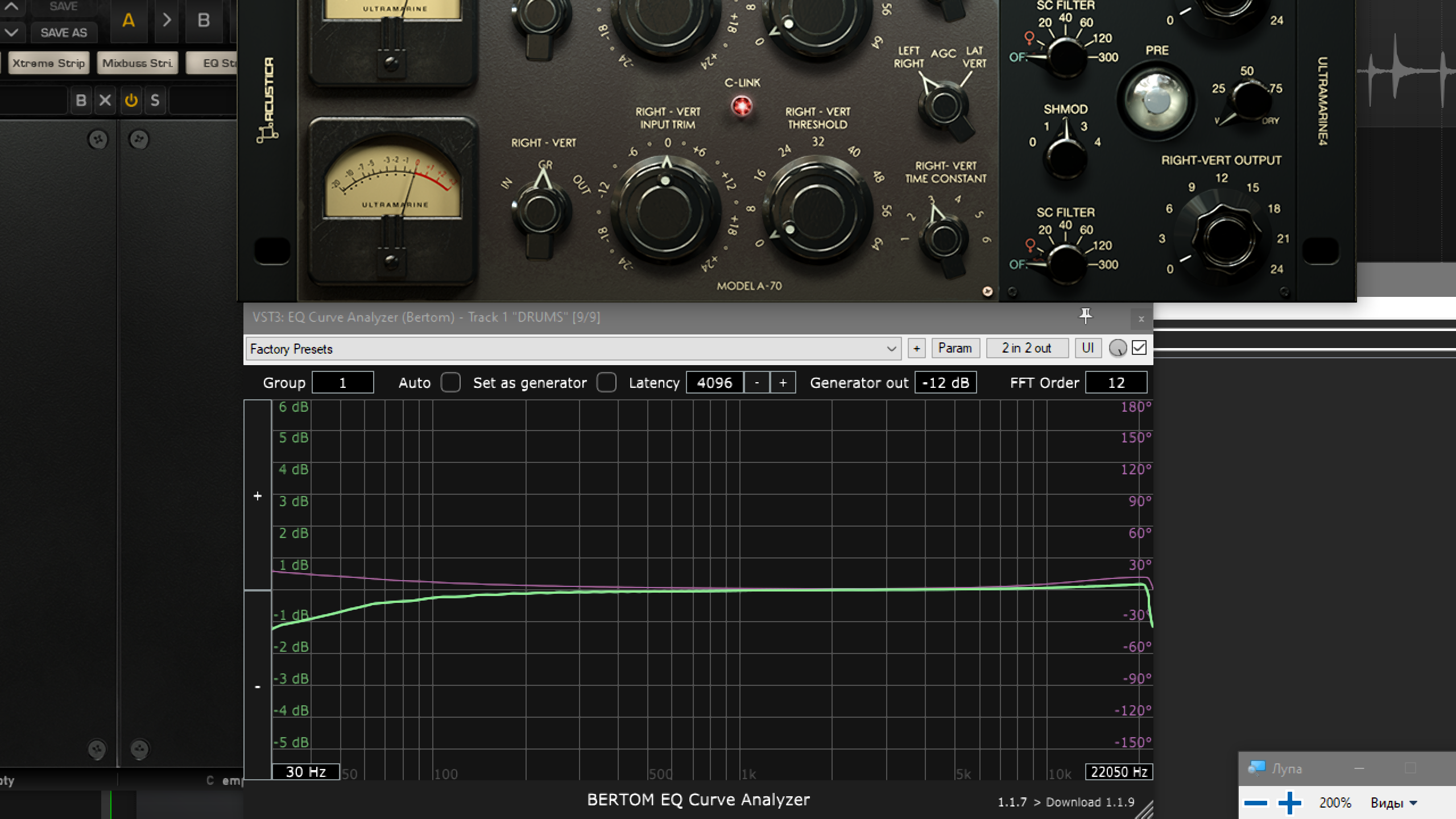Screen dimensions: 1456x819
Task: Expand the down chevron near SAVE AS
Action: 11,32
